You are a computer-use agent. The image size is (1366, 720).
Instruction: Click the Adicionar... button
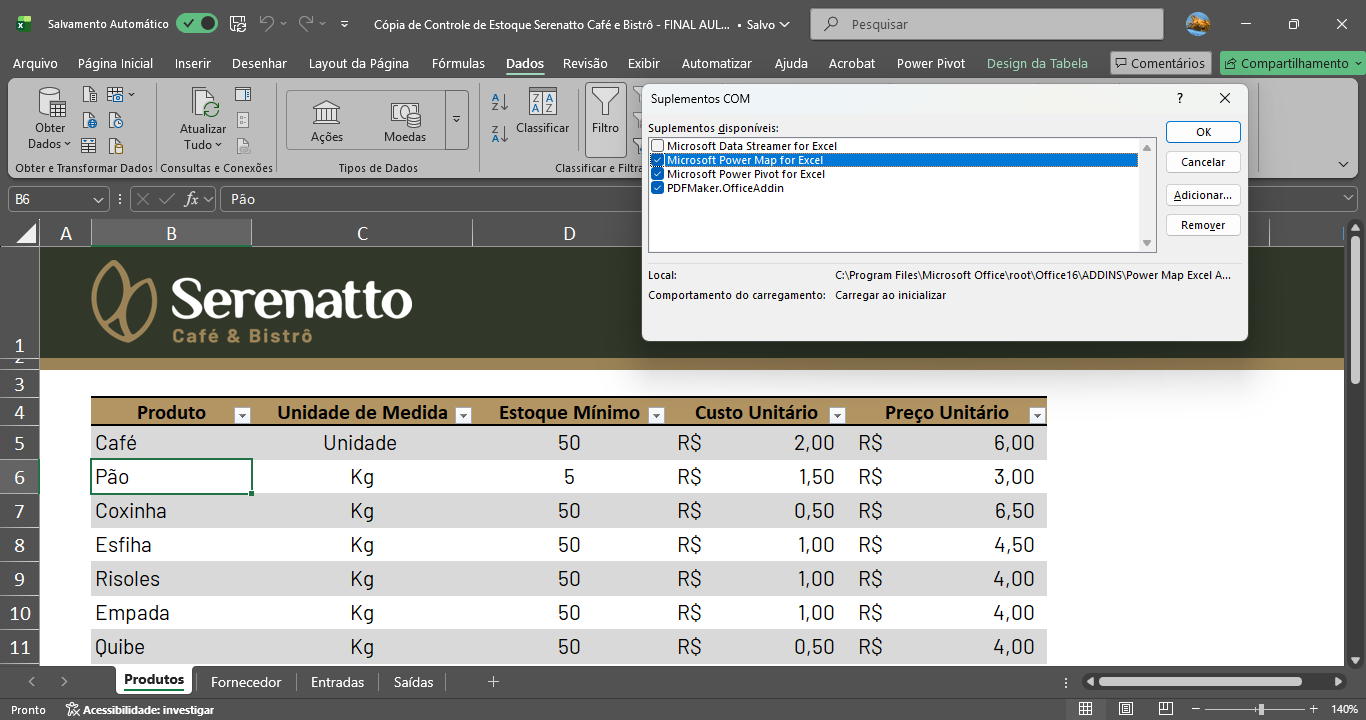click(x=1203, y=195)
